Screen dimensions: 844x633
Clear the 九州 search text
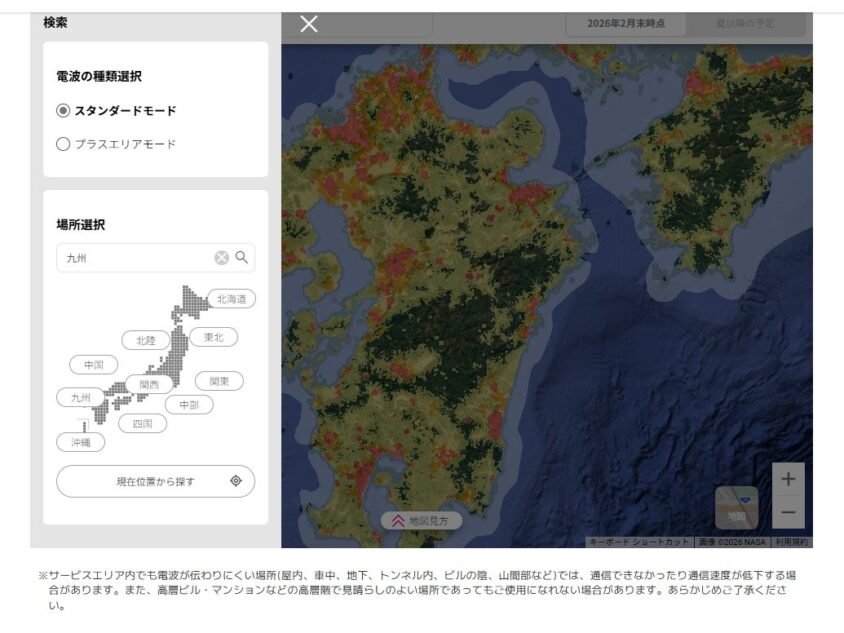221,258
